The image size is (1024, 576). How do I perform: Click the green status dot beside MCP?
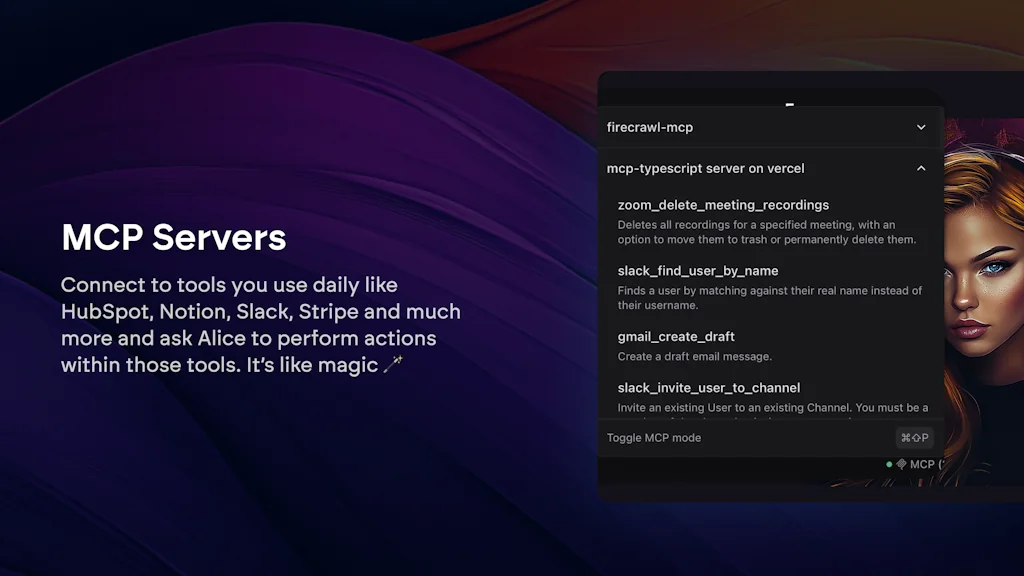pos(889,464)
